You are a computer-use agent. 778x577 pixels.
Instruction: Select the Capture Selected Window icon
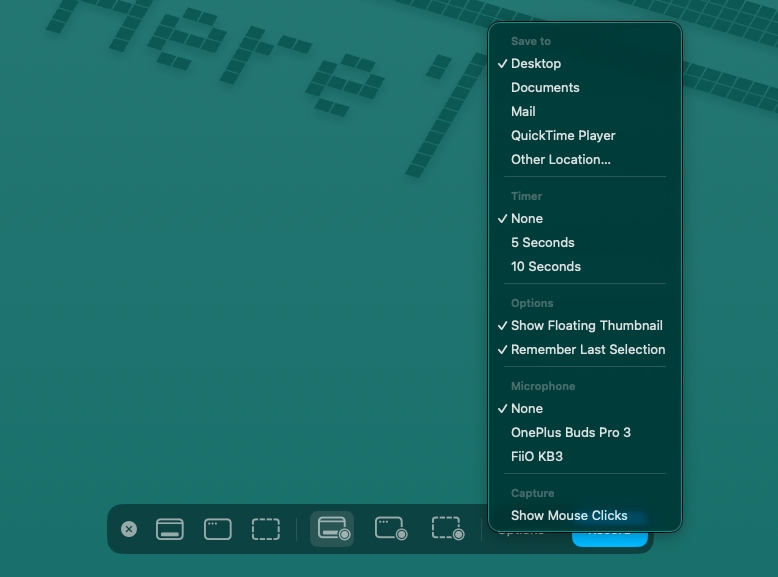(x=218, y=529)
